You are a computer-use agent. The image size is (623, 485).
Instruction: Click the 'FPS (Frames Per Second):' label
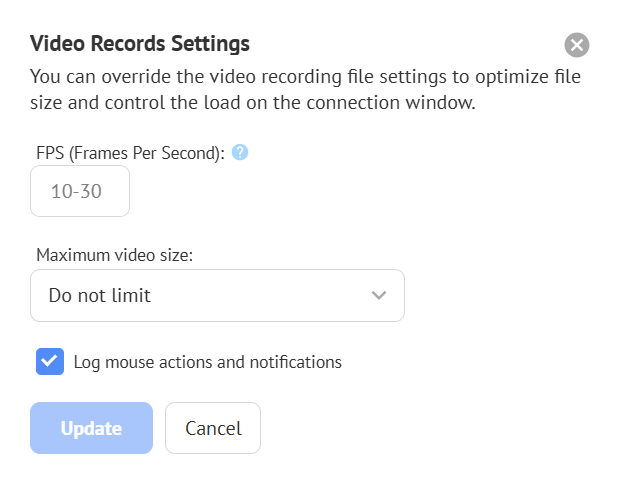pyautogui.click(x=130, y=154)
